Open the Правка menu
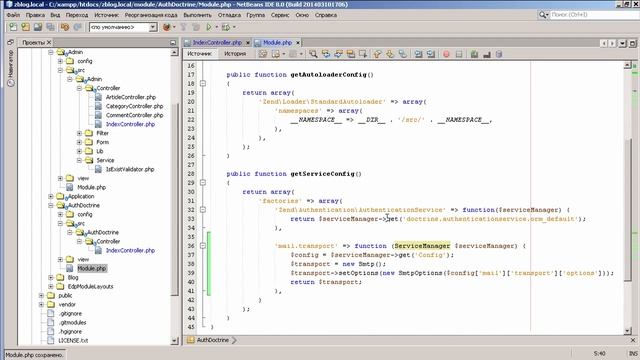This screenshot has height=360, width=640. tap(35, 15)
